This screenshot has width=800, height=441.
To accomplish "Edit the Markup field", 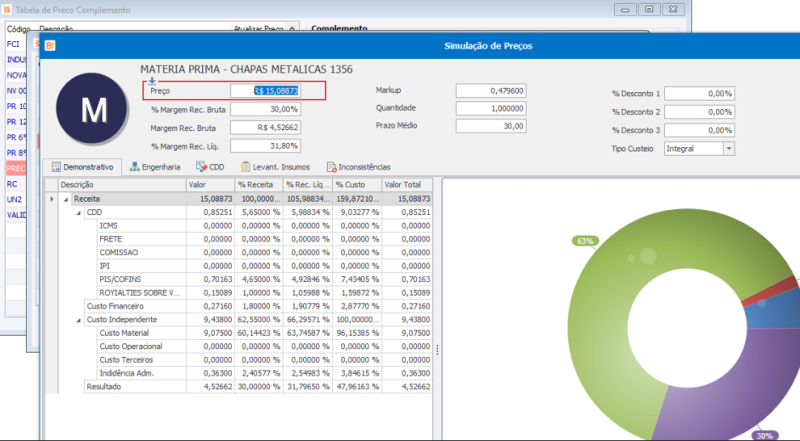I will pyautogui.click(x=491, y=91).
